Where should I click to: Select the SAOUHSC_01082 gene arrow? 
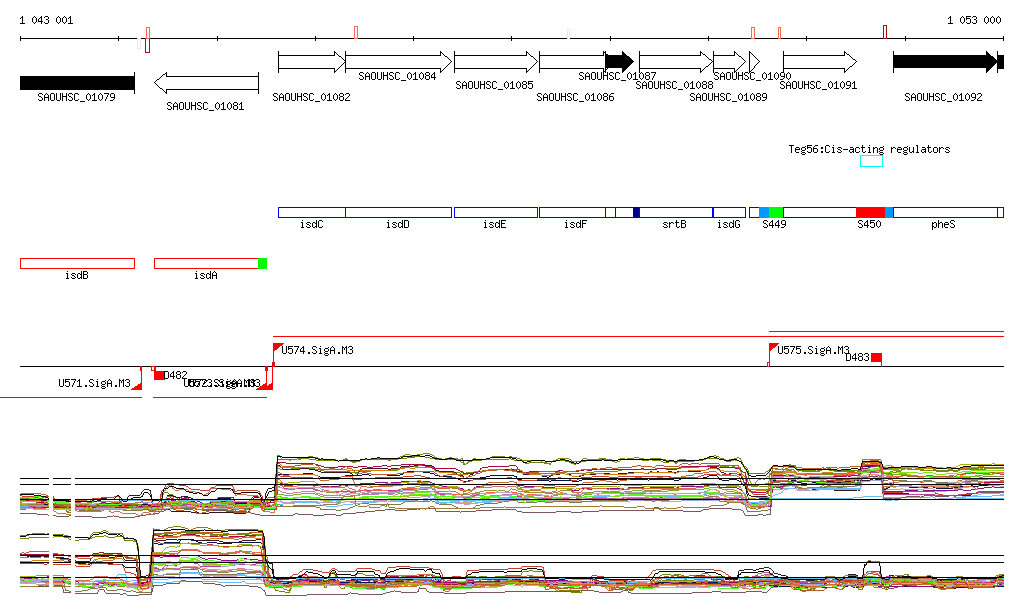311,62
